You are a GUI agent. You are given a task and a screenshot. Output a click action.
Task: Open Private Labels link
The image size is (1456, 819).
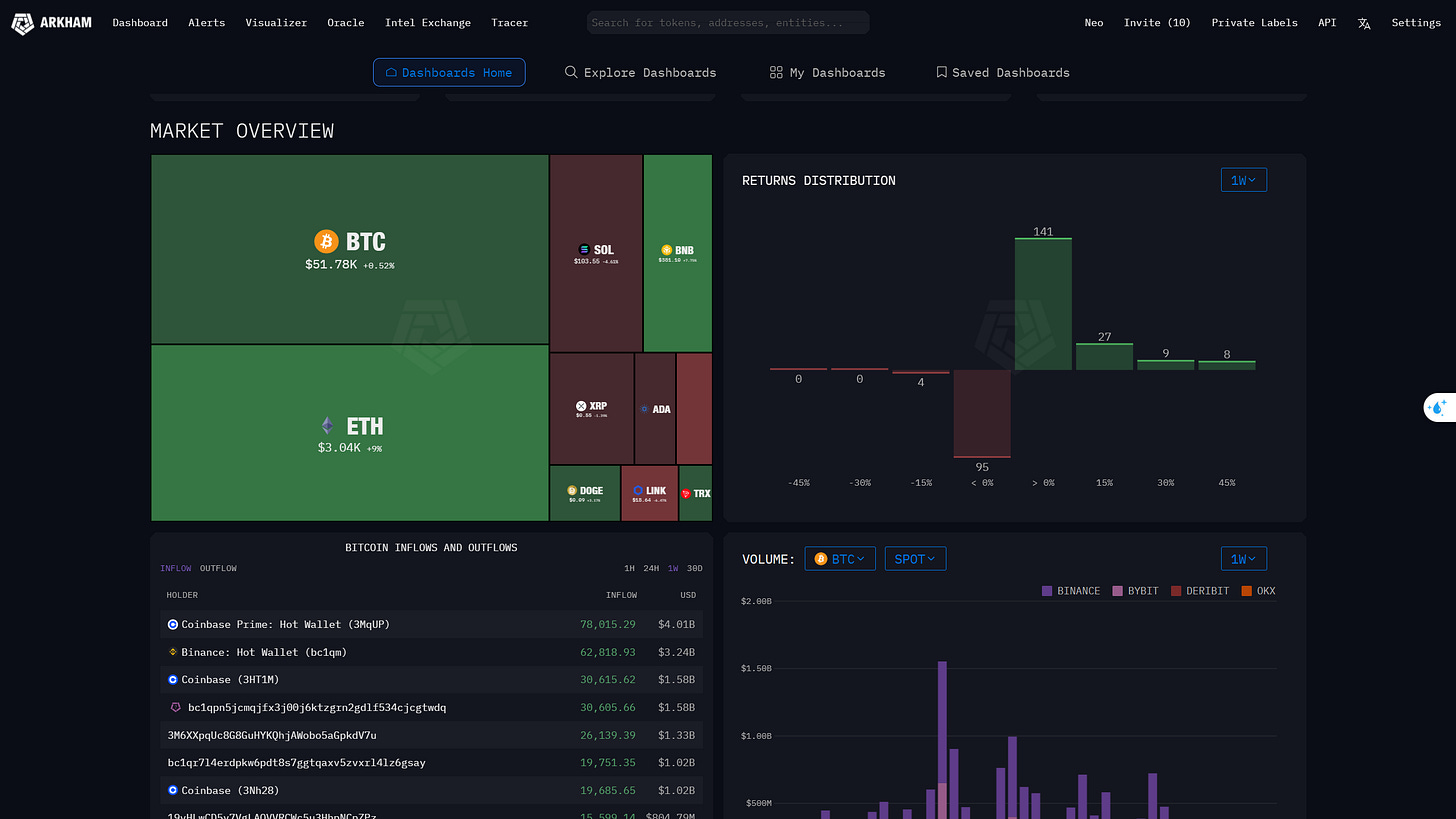1254,22
